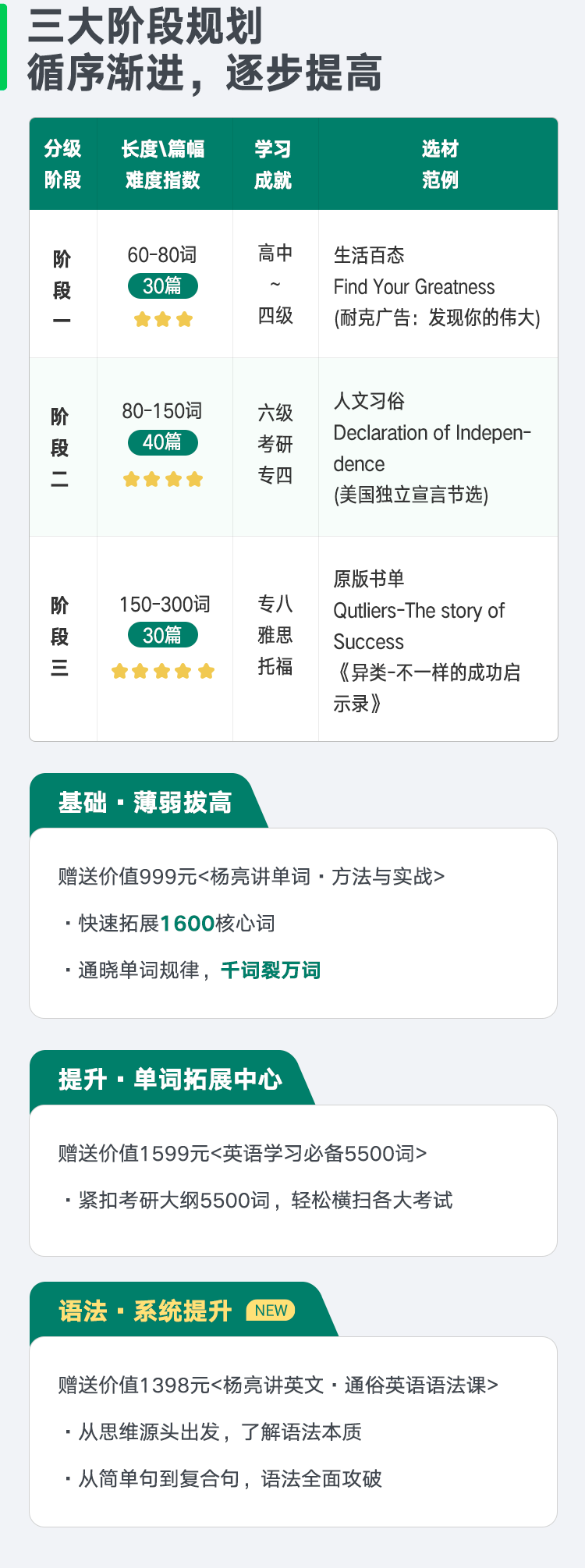This screenshot has height=1568, width=585.
Task: Click the green accent bar beside the title
Action: (3, 45)
